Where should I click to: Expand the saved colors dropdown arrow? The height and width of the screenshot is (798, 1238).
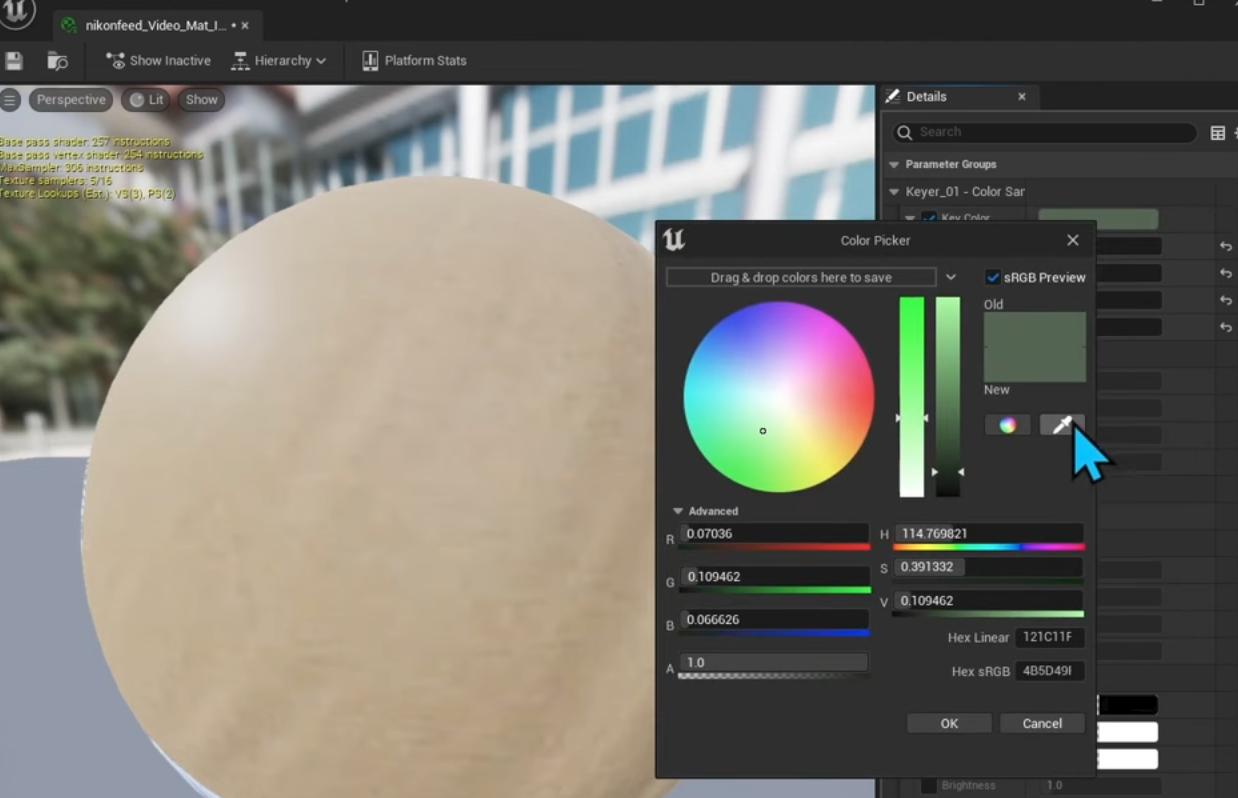coord(951,277)
